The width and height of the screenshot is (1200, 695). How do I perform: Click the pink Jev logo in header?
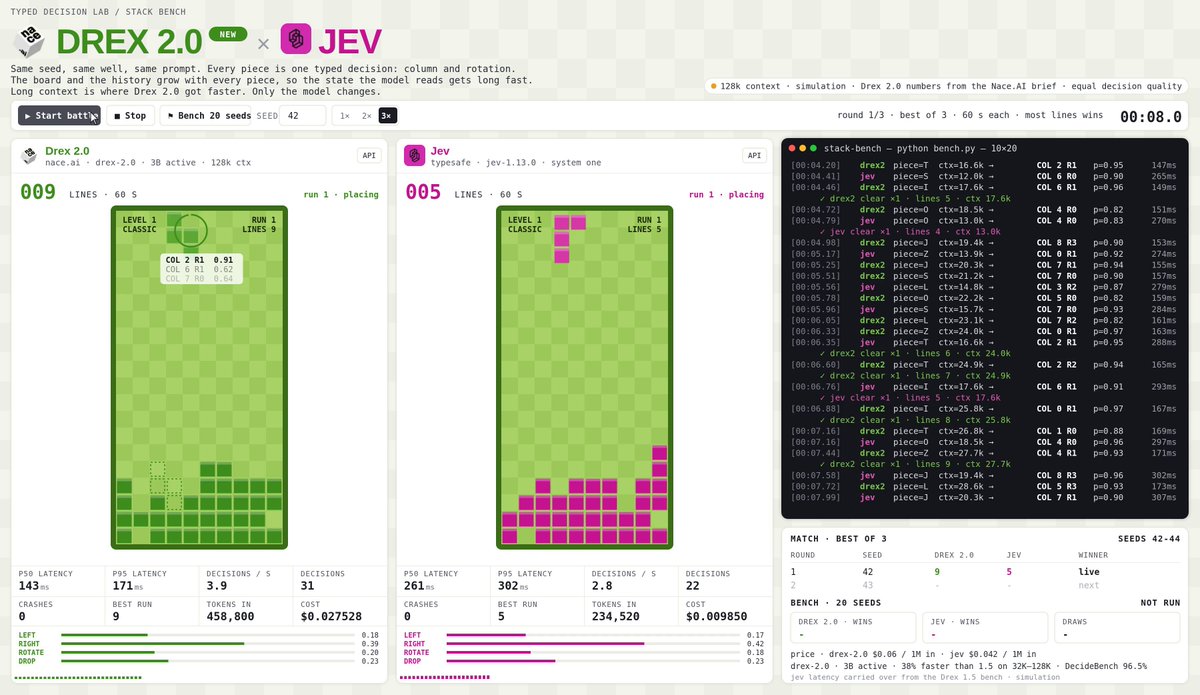pos(297,40)
